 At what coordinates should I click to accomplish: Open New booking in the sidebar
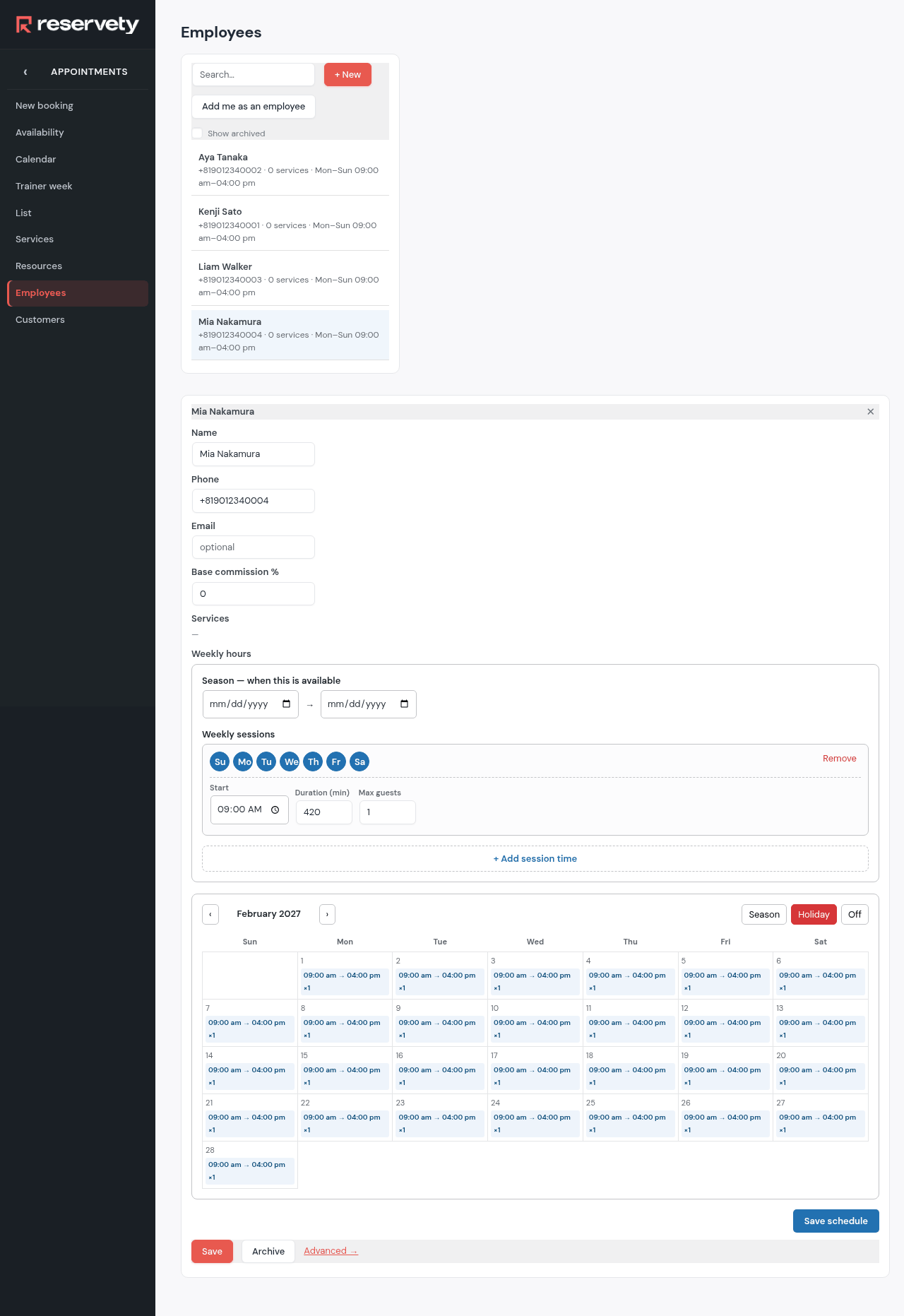78,106
